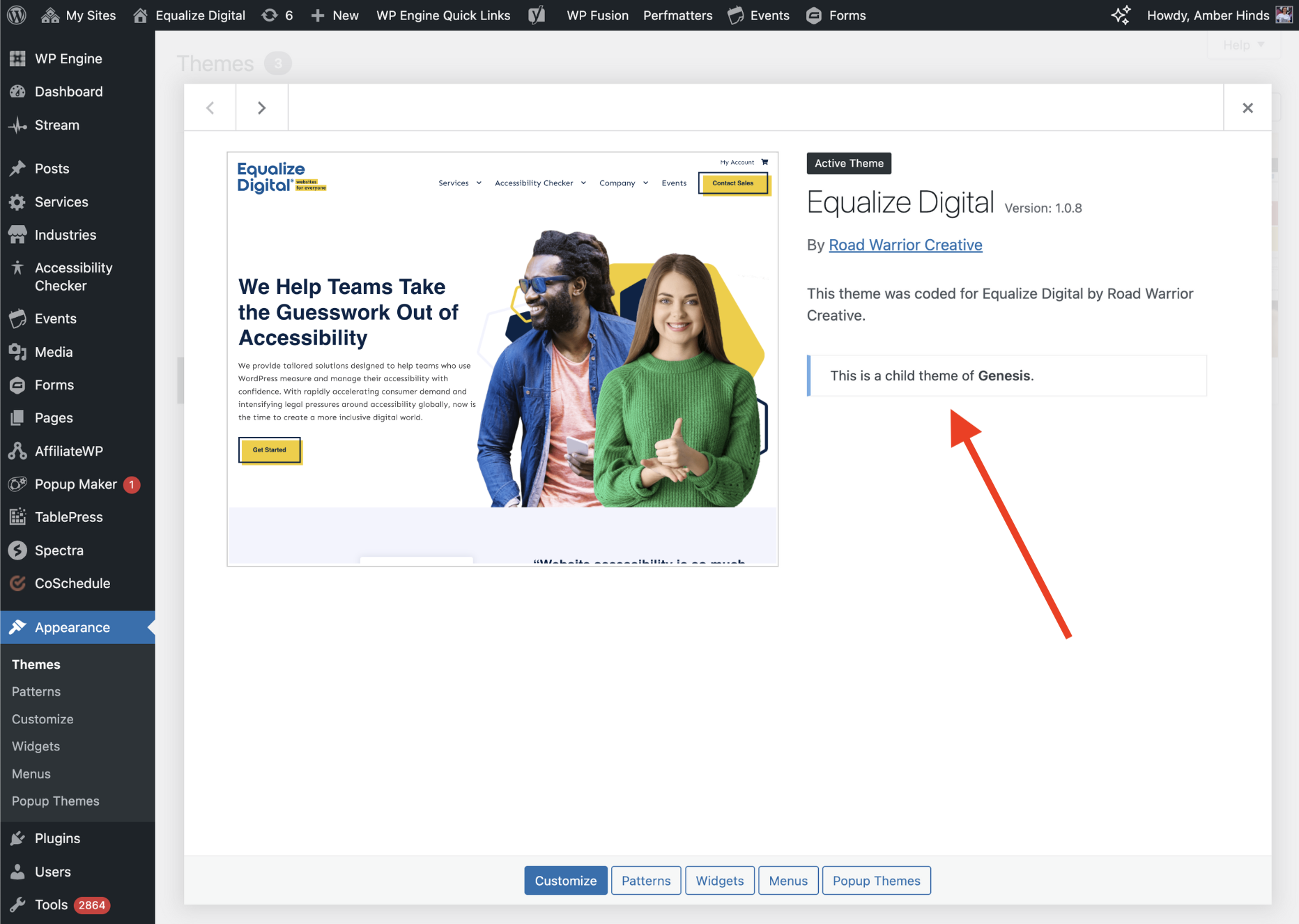Open TablePress in the sidebar
Viewport: 1299px width, 924px height.
[77, 517]
